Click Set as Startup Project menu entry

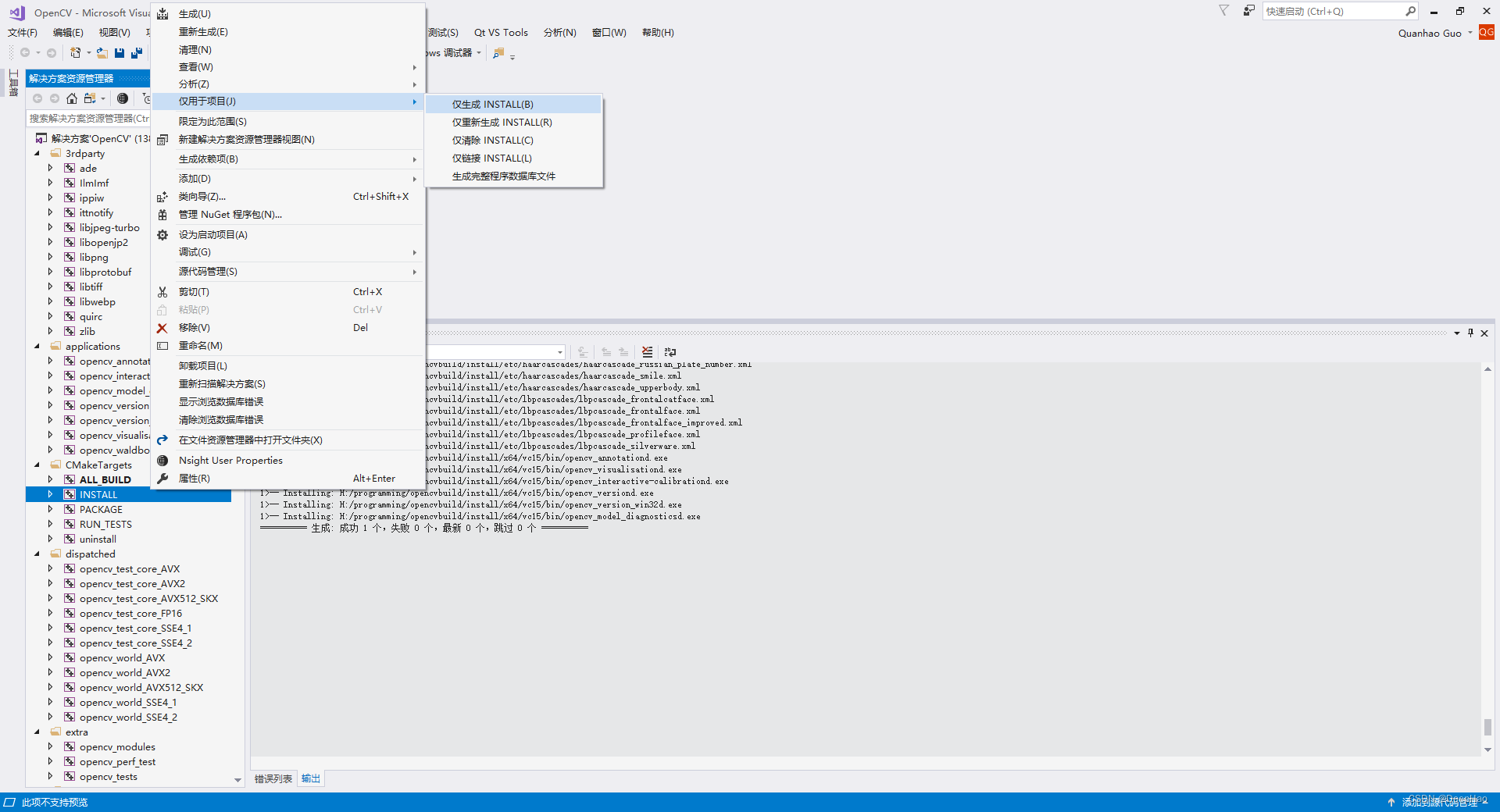pyautogui.click(x=287, y=235)
